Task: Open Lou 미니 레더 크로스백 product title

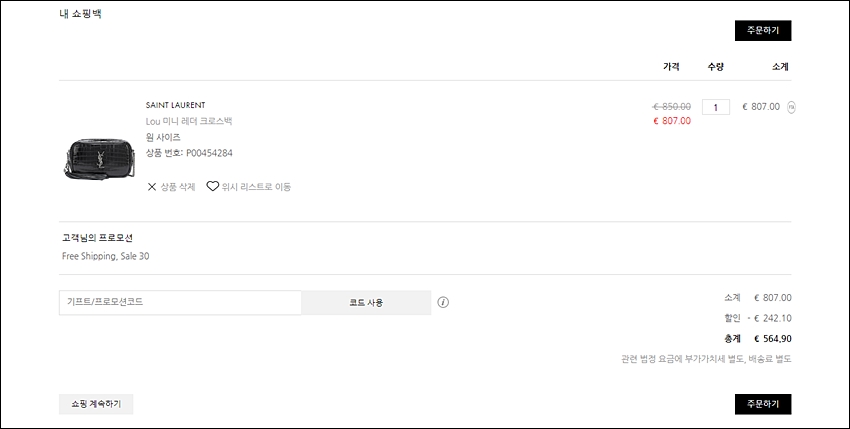Action: coord(189,121)
